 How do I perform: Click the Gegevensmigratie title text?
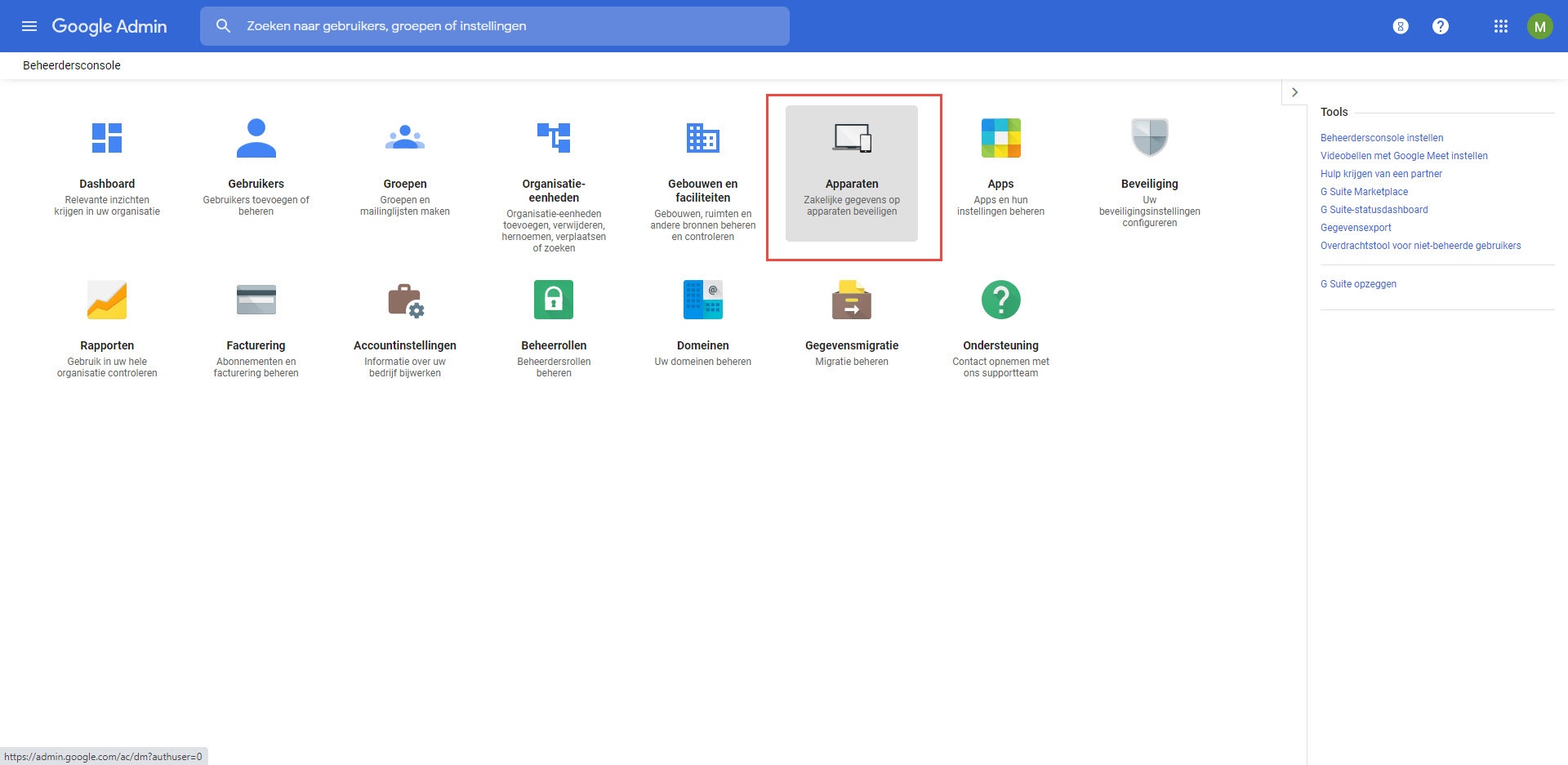click(852, 345)
